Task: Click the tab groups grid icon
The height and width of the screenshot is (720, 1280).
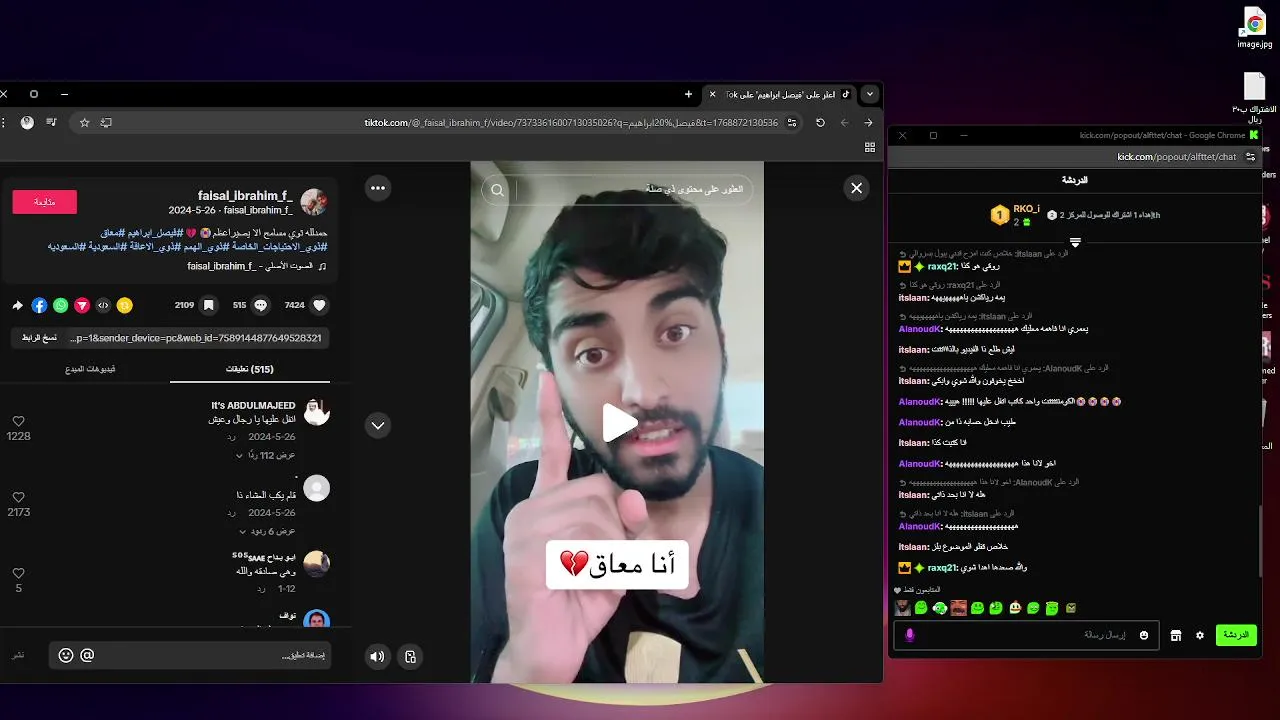Action: (870, 147)
